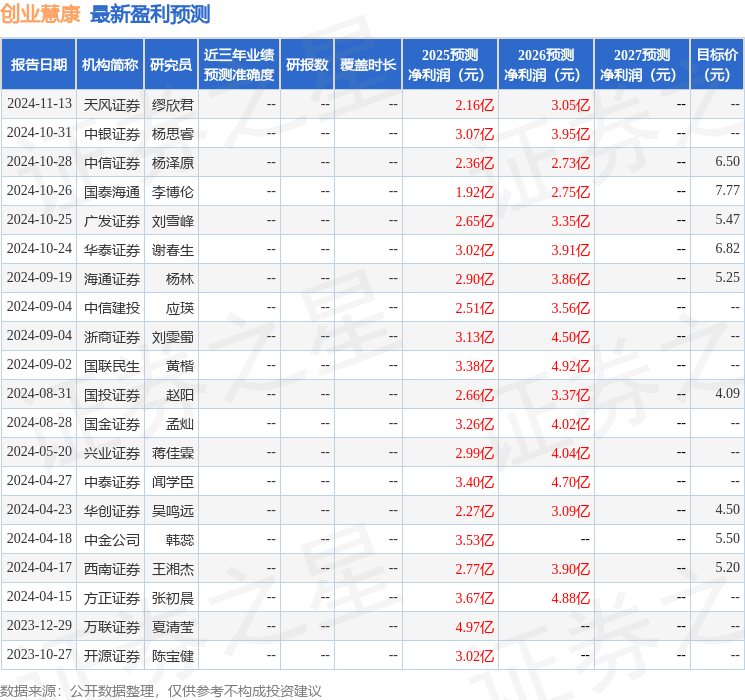Image resolution: width=745 pixels, height=700 pixels.
Task: Select the 2026预测净利润 column header
Action: (546, 64)
